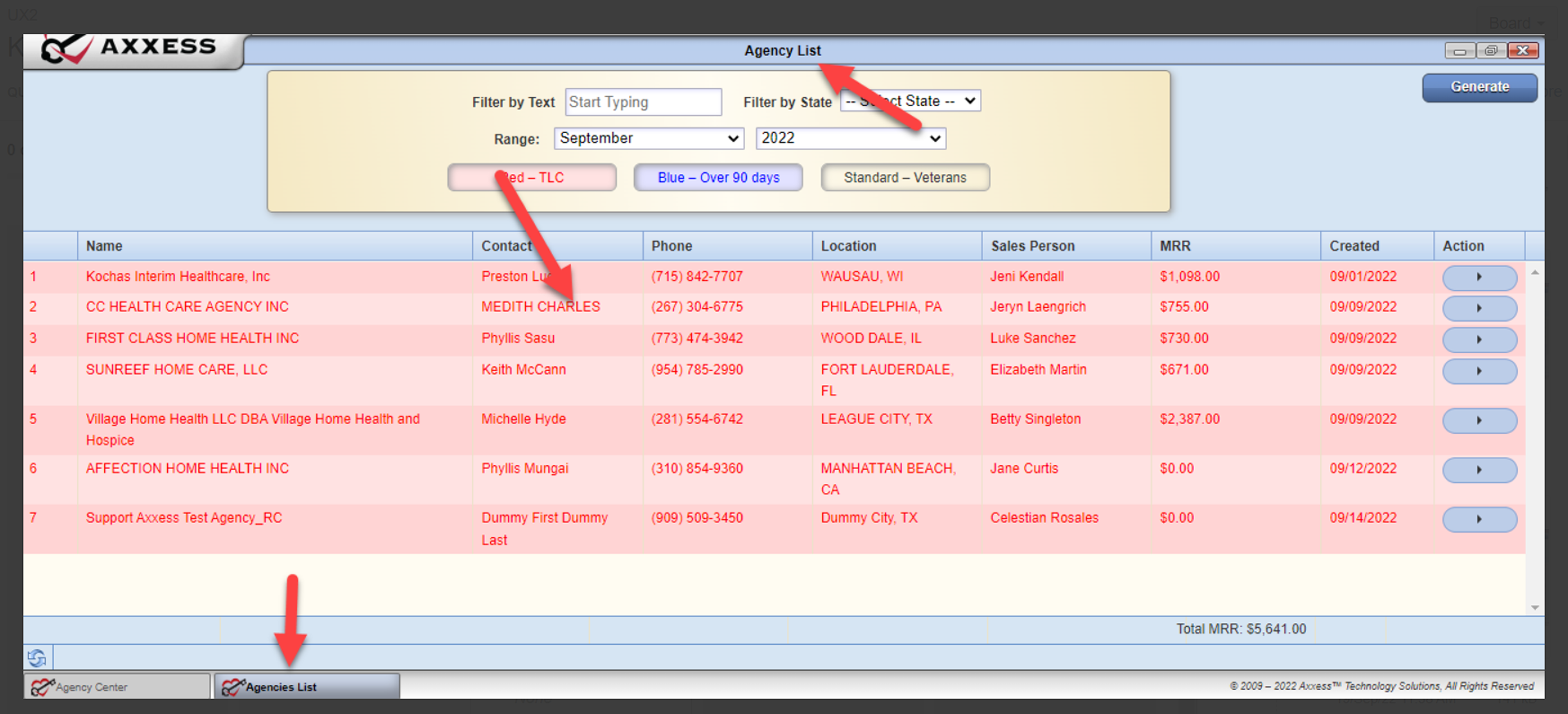Select FIRST CLASS HOME HEALTH INC name
Image resolution: width=1568 pixels, height=714 pixels.
(x=192, y=338)
